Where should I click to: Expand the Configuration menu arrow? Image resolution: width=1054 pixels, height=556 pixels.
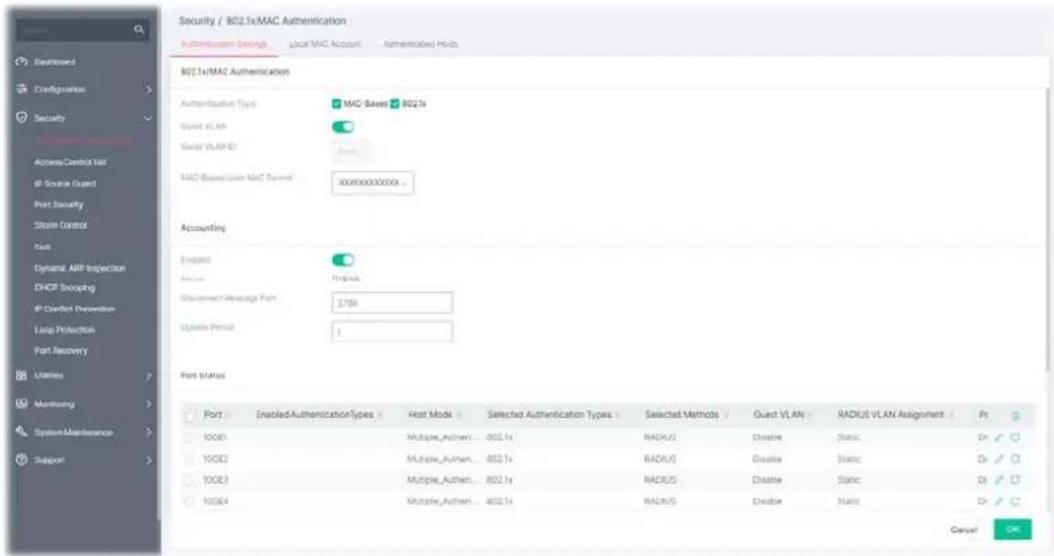pyautogui.click(x=149, y=89)
